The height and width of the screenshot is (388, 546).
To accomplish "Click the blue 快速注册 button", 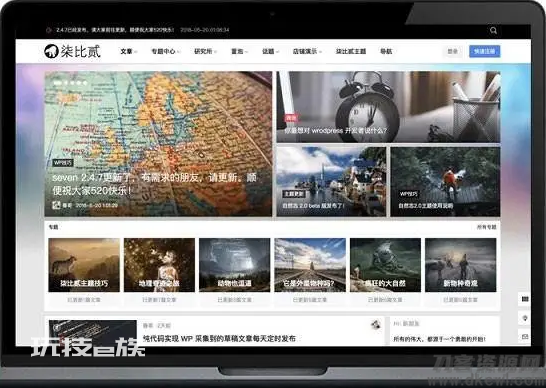I will (x=484, y=52).
